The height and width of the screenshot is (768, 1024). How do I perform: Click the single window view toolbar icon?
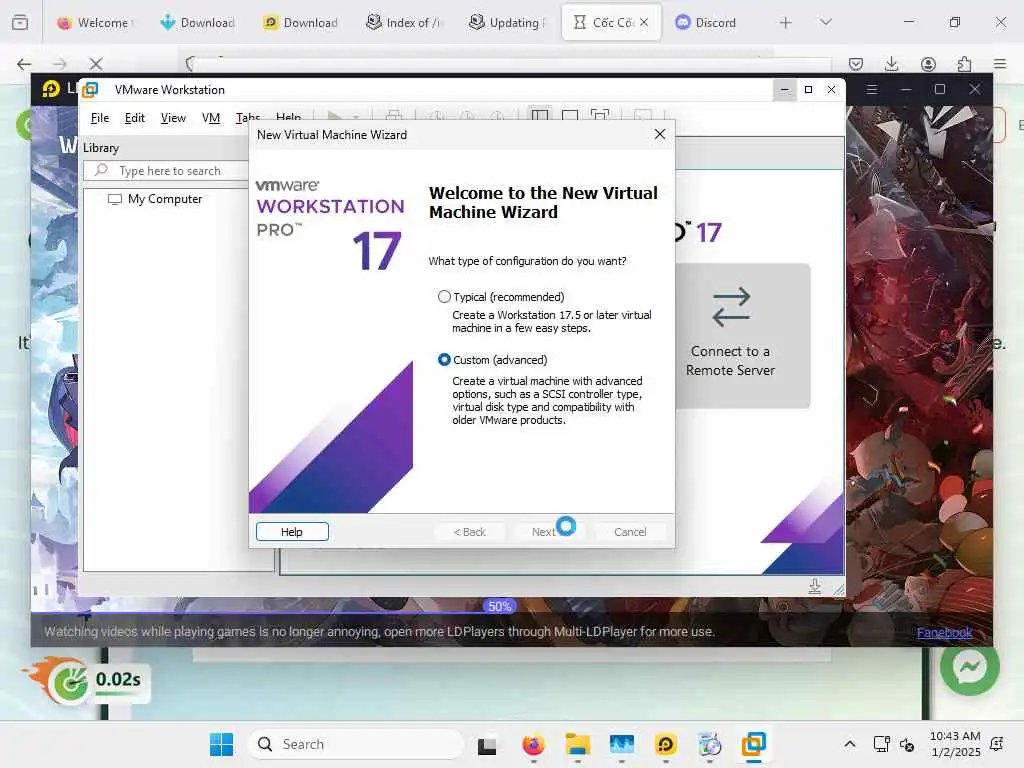[569, 116]
